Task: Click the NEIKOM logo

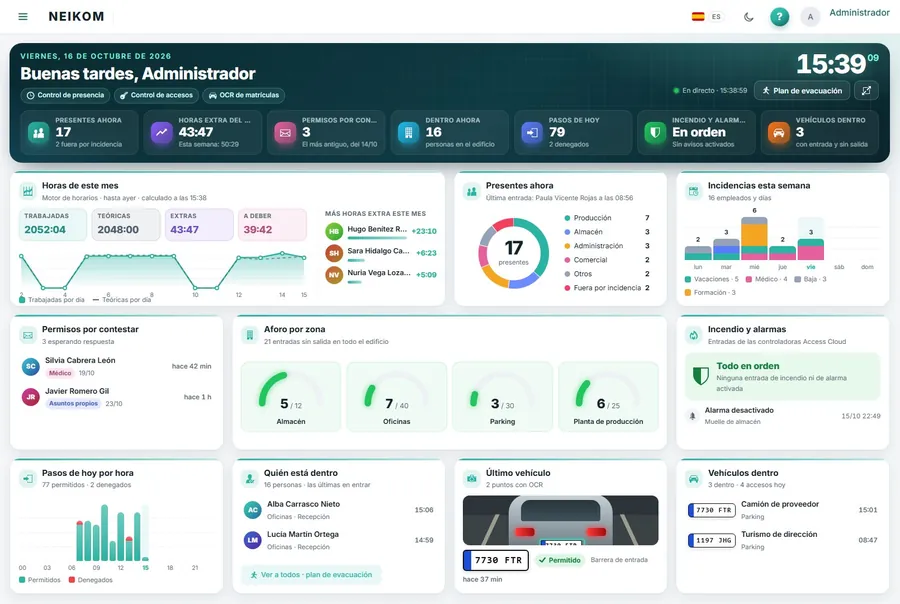Action: click(76, 17)
